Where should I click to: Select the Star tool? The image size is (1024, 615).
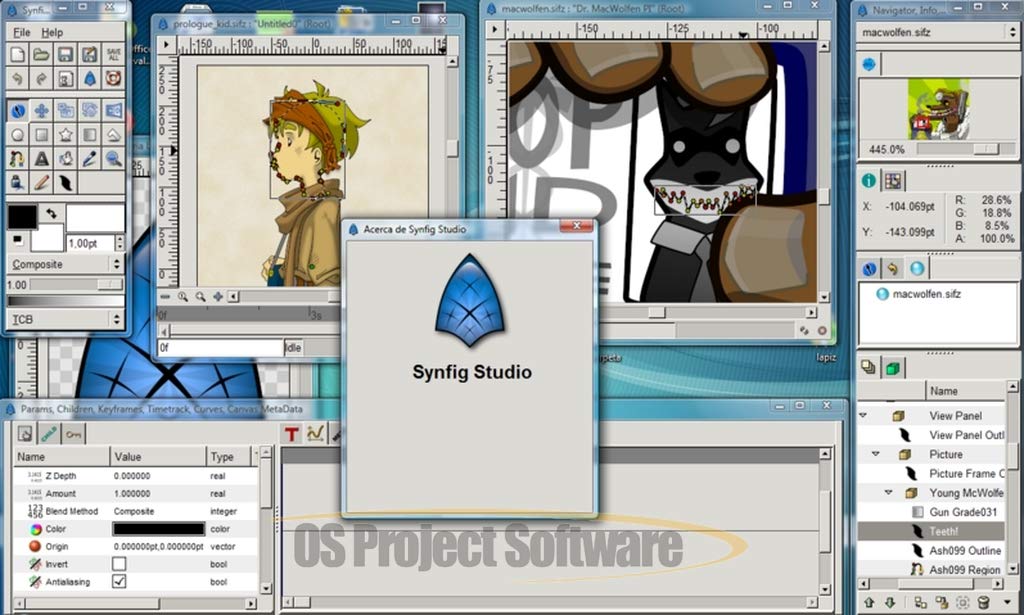point(65,134)
